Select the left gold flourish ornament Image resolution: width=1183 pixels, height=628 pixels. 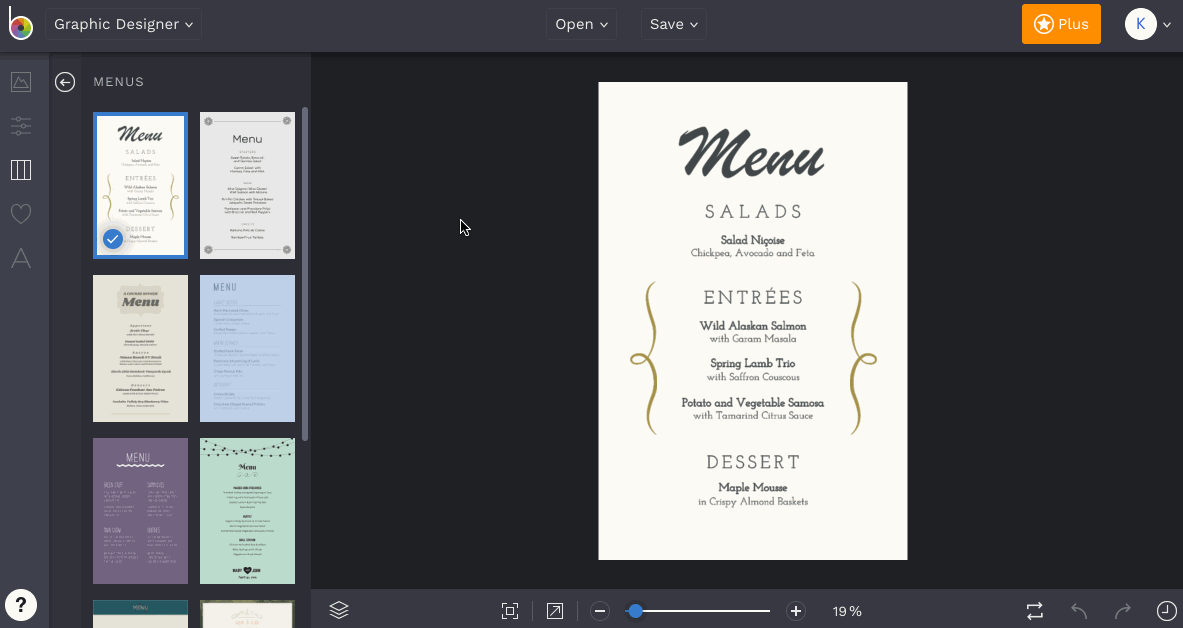pyautogui.click(x=644, y=358)
